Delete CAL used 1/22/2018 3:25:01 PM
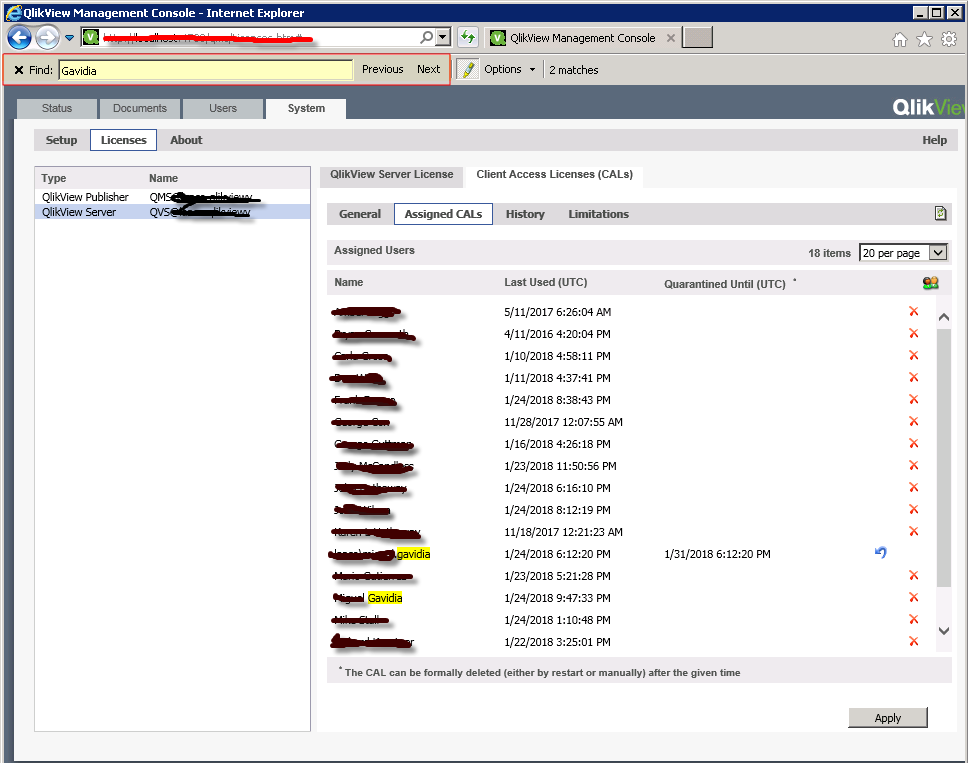Image resolution: width=968 pixels, height=763 pixels. (914, 642)
